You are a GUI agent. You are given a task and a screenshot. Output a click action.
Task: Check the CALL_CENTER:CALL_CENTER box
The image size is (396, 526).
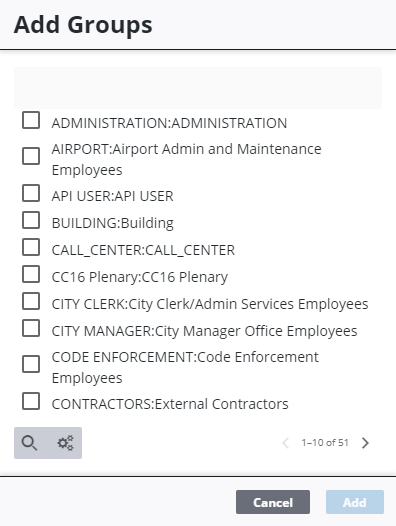(31, 247)
